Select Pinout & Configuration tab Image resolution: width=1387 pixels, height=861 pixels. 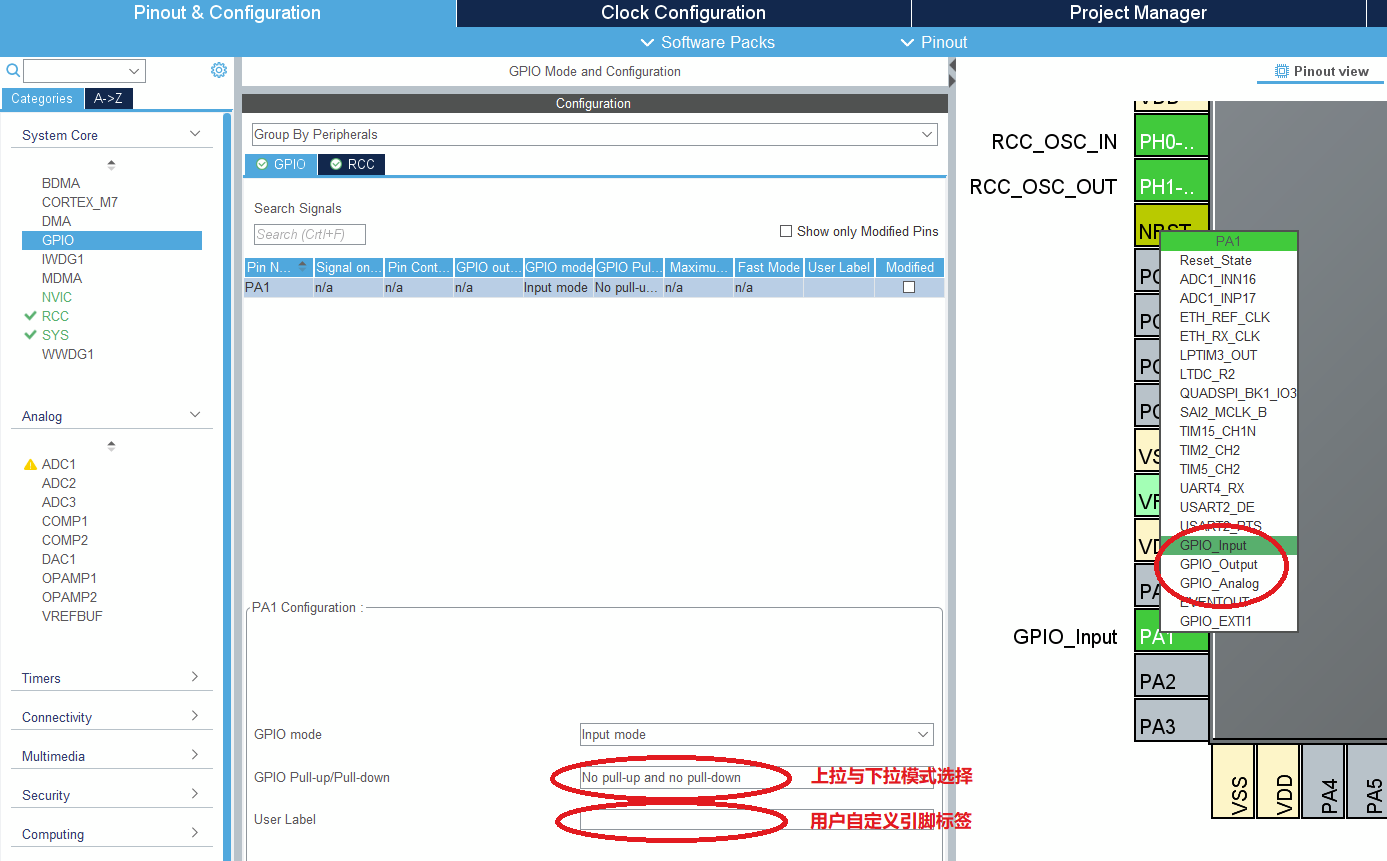click(227, 13)
